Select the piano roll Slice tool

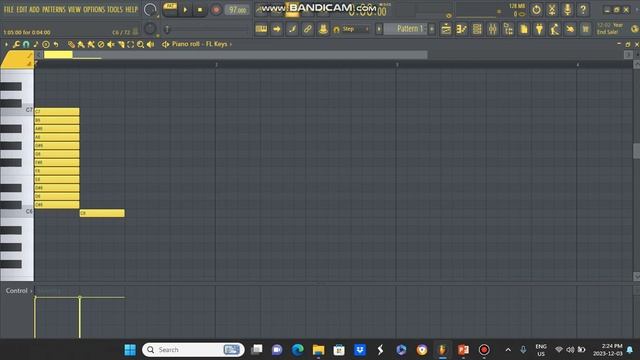point(121,44)
